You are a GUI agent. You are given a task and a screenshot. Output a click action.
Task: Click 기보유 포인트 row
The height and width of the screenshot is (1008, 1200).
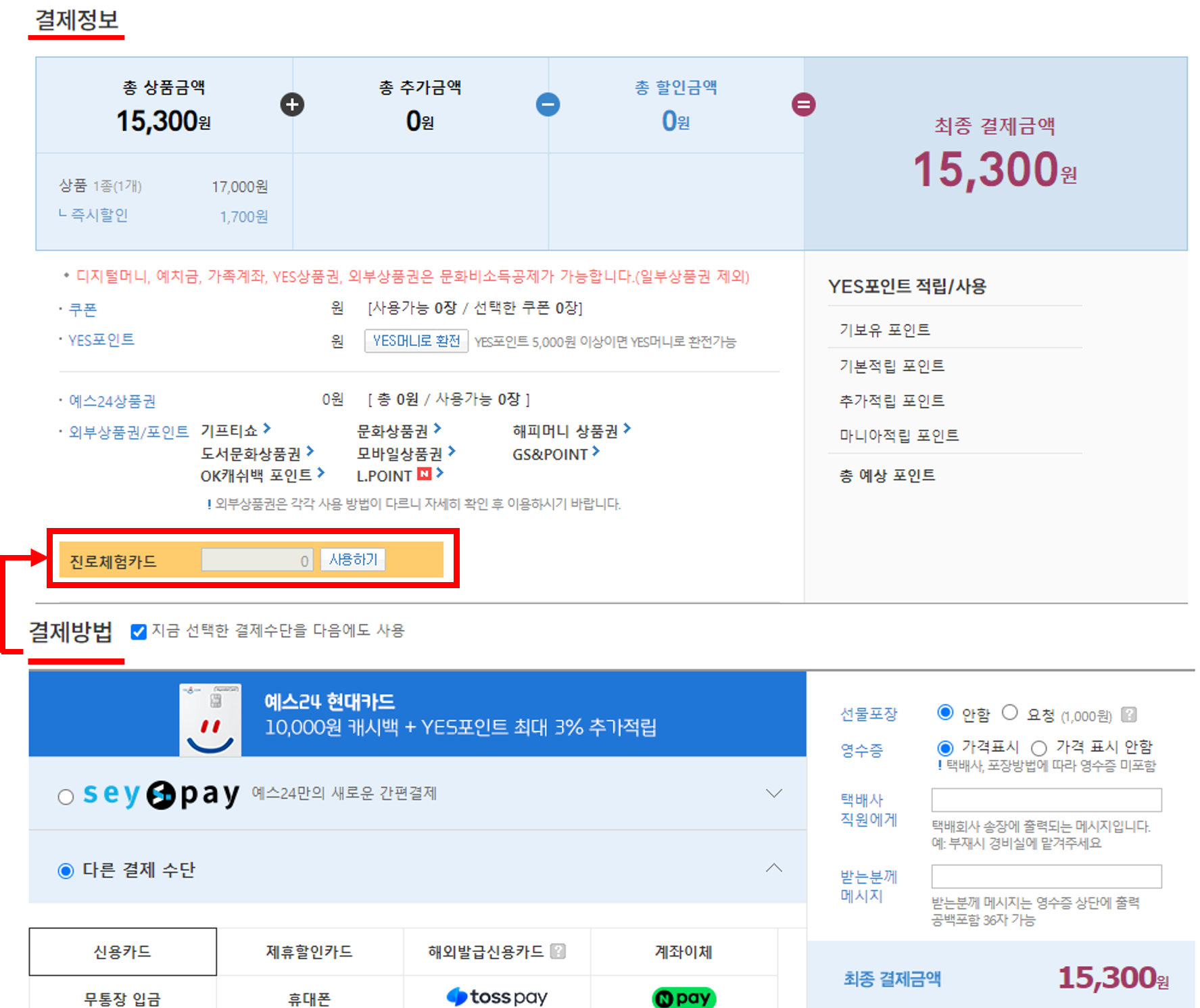(955, 329)
